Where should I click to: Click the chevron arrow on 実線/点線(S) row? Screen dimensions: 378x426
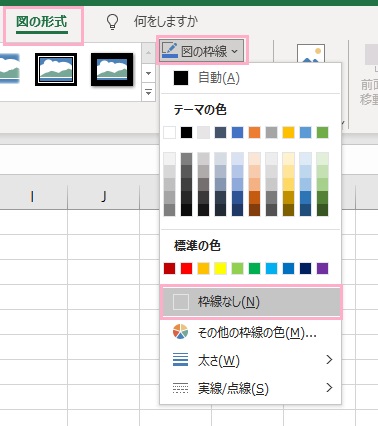coord(329,388)
